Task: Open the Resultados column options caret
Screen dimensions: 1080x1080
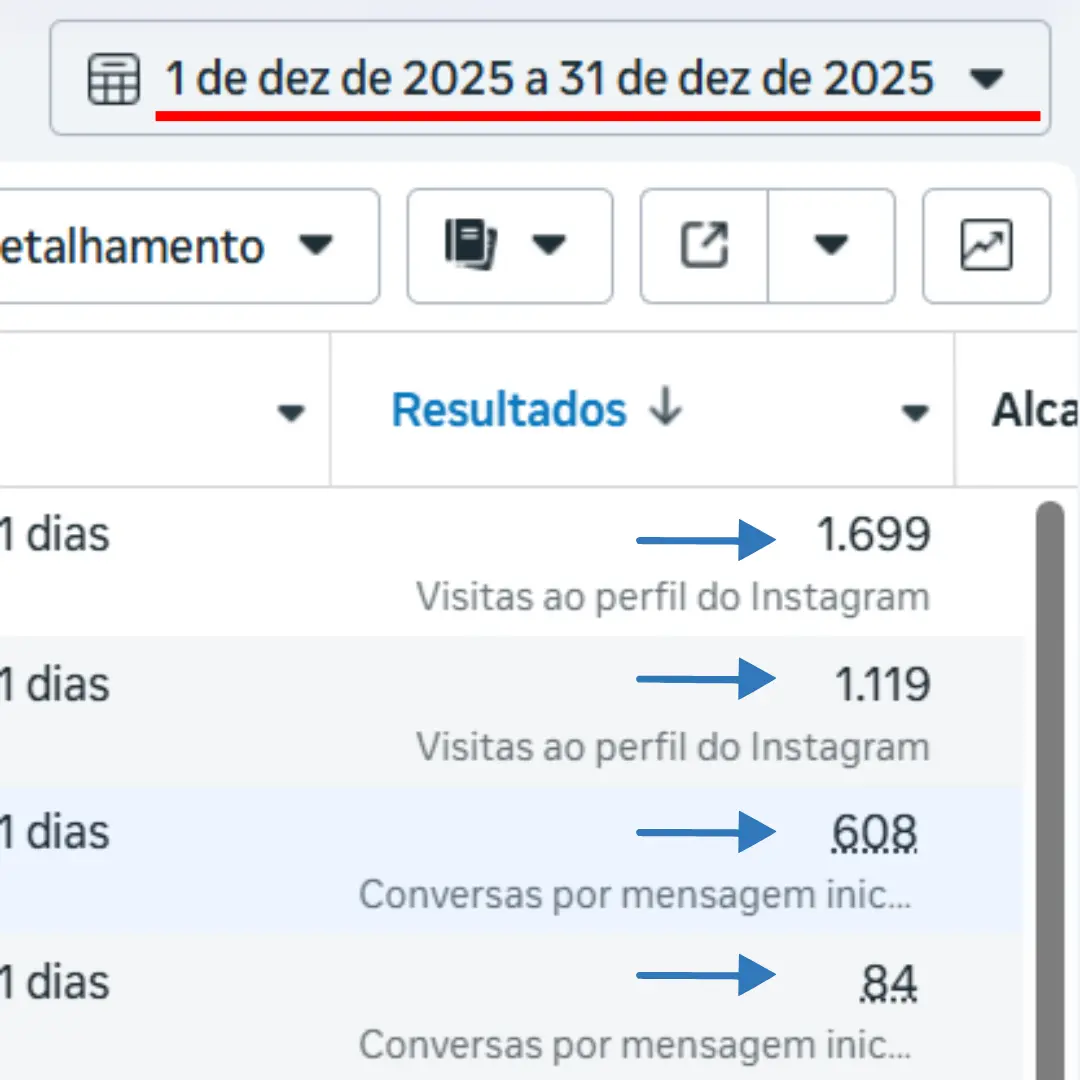Action: pyautogui.click(x=915, y=412)
